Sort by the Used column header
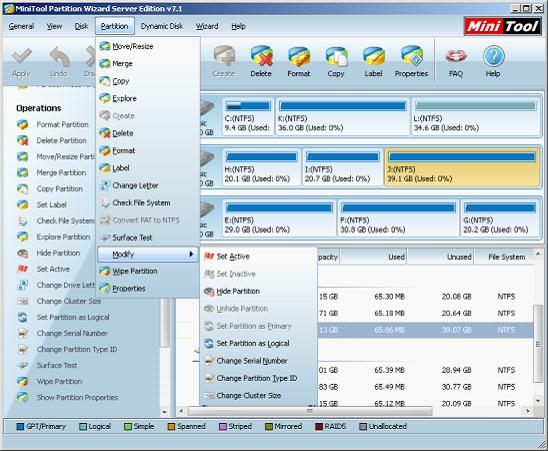The image size is (548, 451). pyautogui.click(x=373, y=257)
